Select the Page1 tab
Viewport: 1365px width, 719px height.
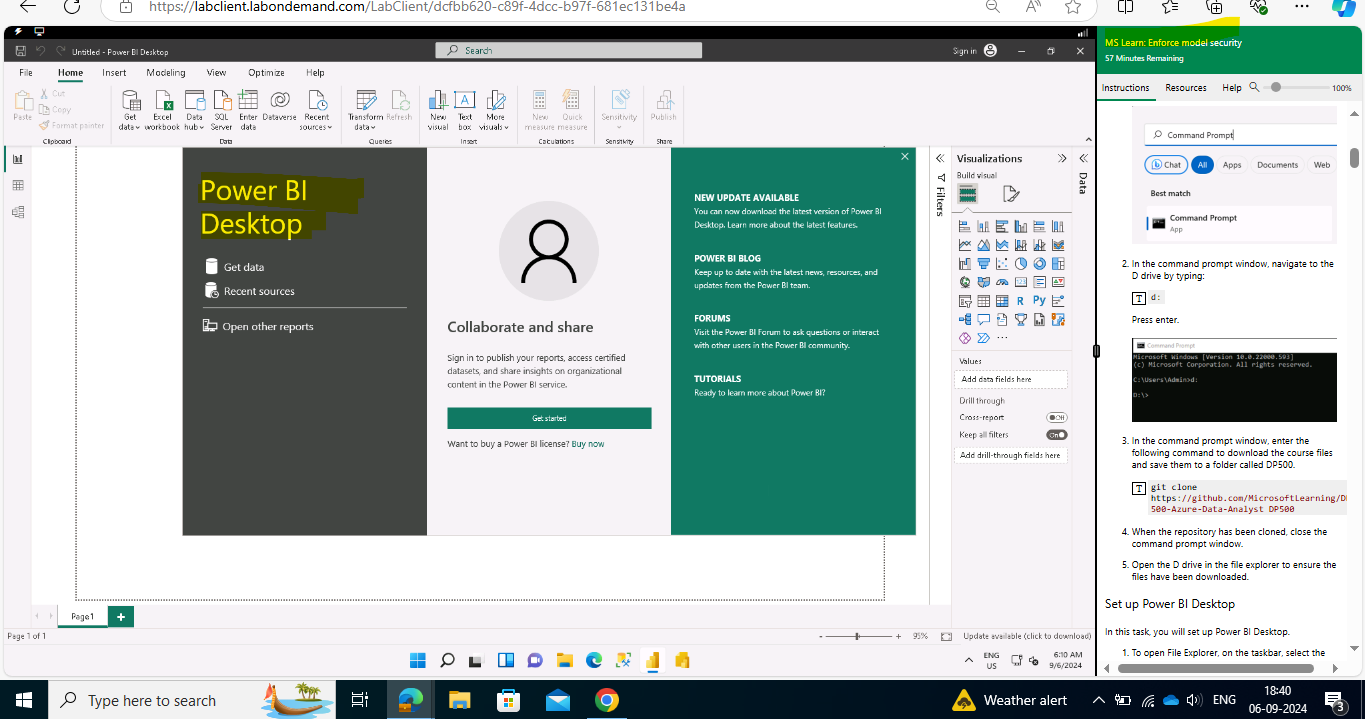(82, 617)
